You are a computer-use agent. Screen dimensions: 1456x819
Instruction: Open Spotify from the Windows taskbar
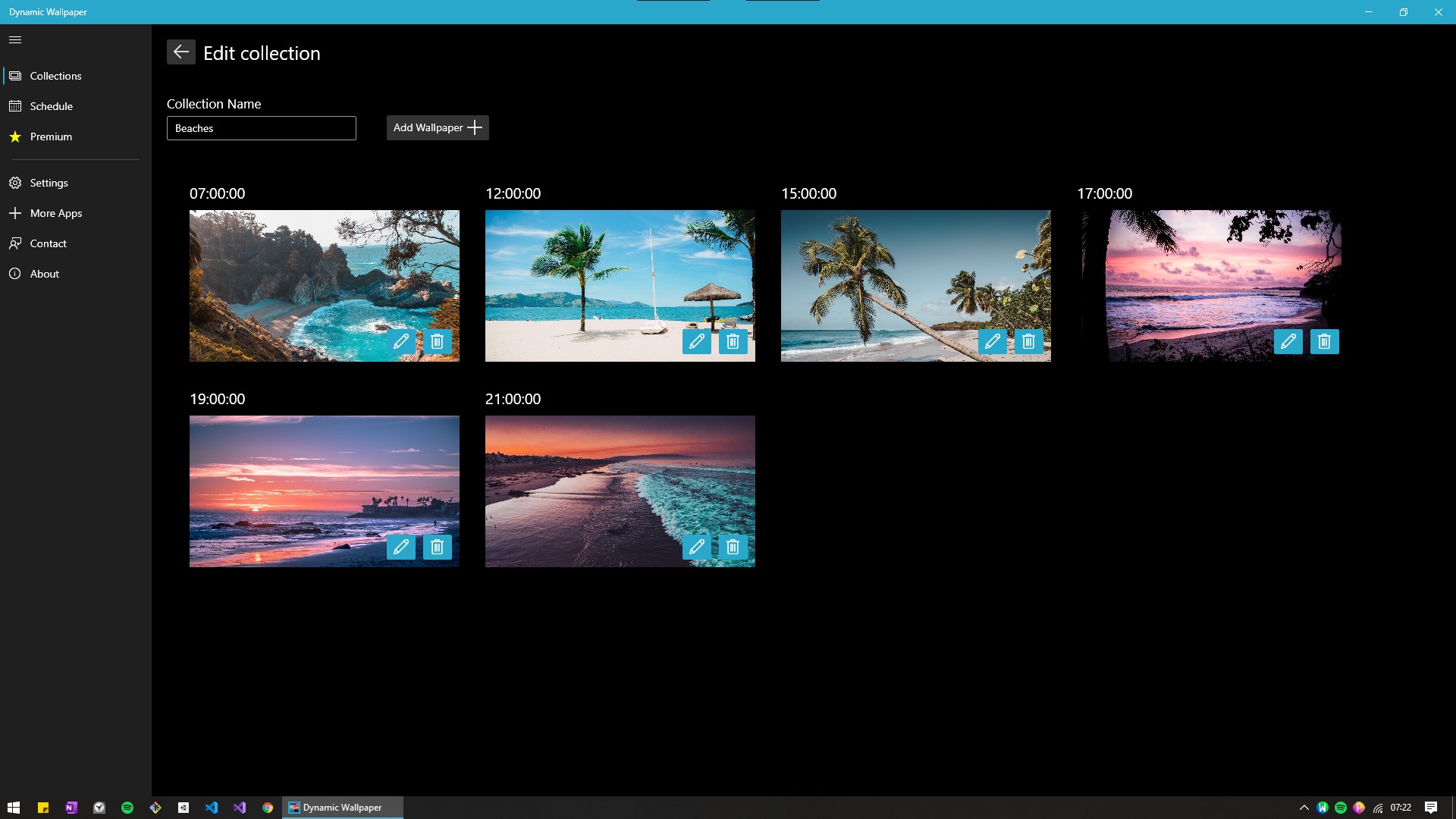pyautogui.click(x=127, y=808)
